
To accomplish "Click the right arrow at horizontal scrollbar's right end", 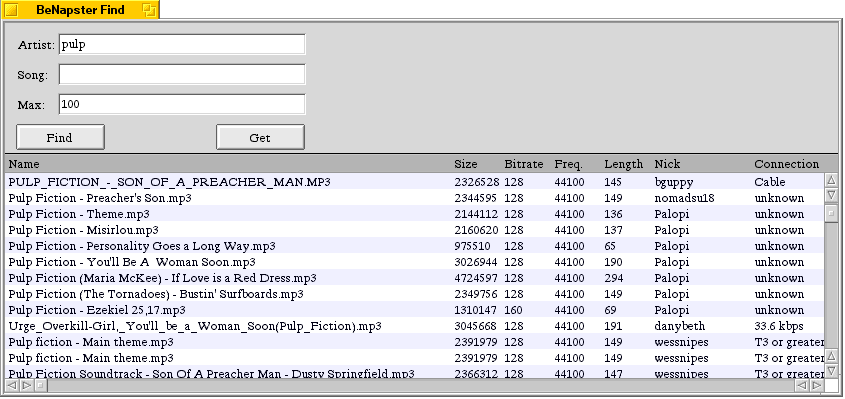I will click(x=817, y=385).
